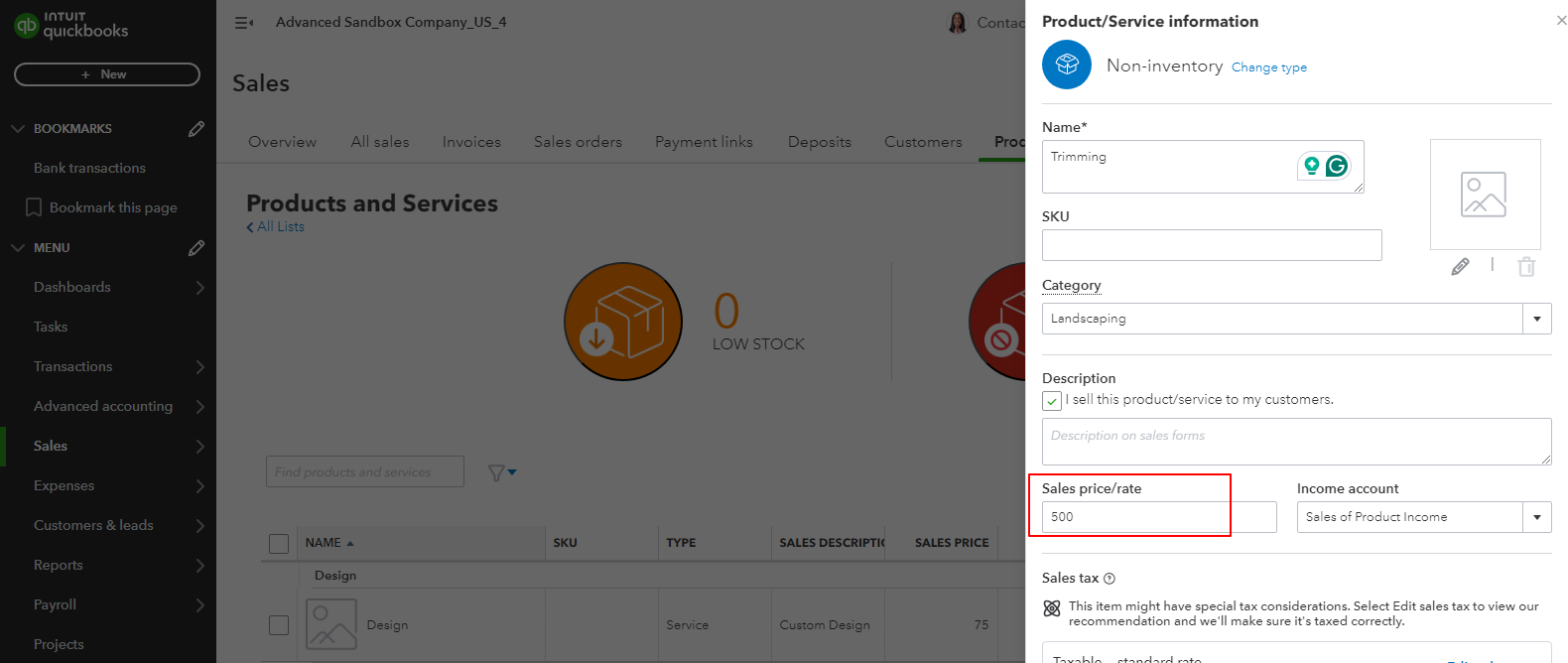Image resolution: width=1568 pixels, height=663 pixels.
Task: Click the Sales tax help icon
Action: 1110,579
